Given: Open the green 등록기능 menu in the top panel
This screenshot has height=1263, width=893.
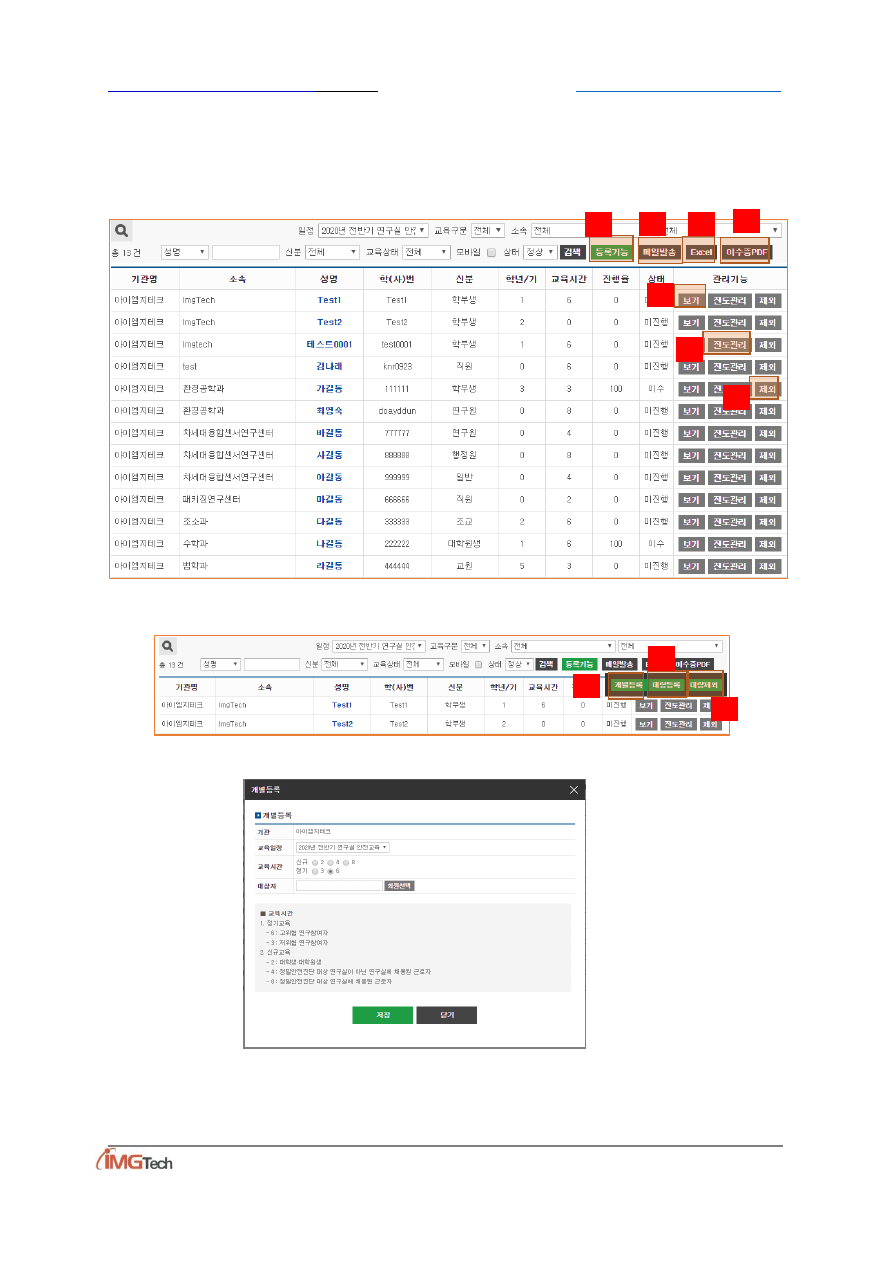Looking at the screenshot, I should click(x=610, y=252).
